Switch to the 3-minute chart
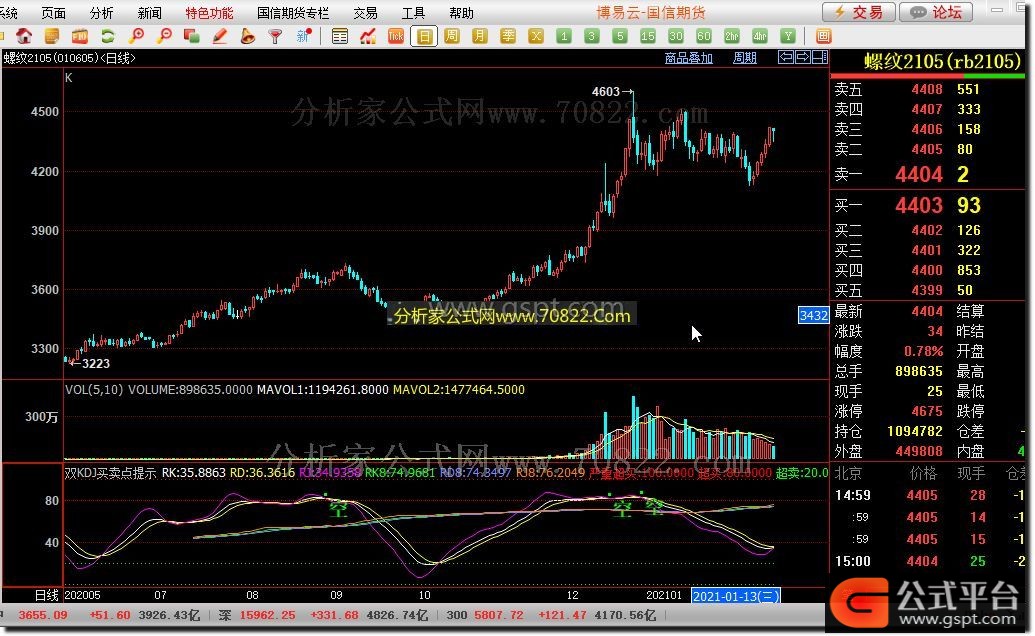1035x636 pixels. [x=592, y=36]
